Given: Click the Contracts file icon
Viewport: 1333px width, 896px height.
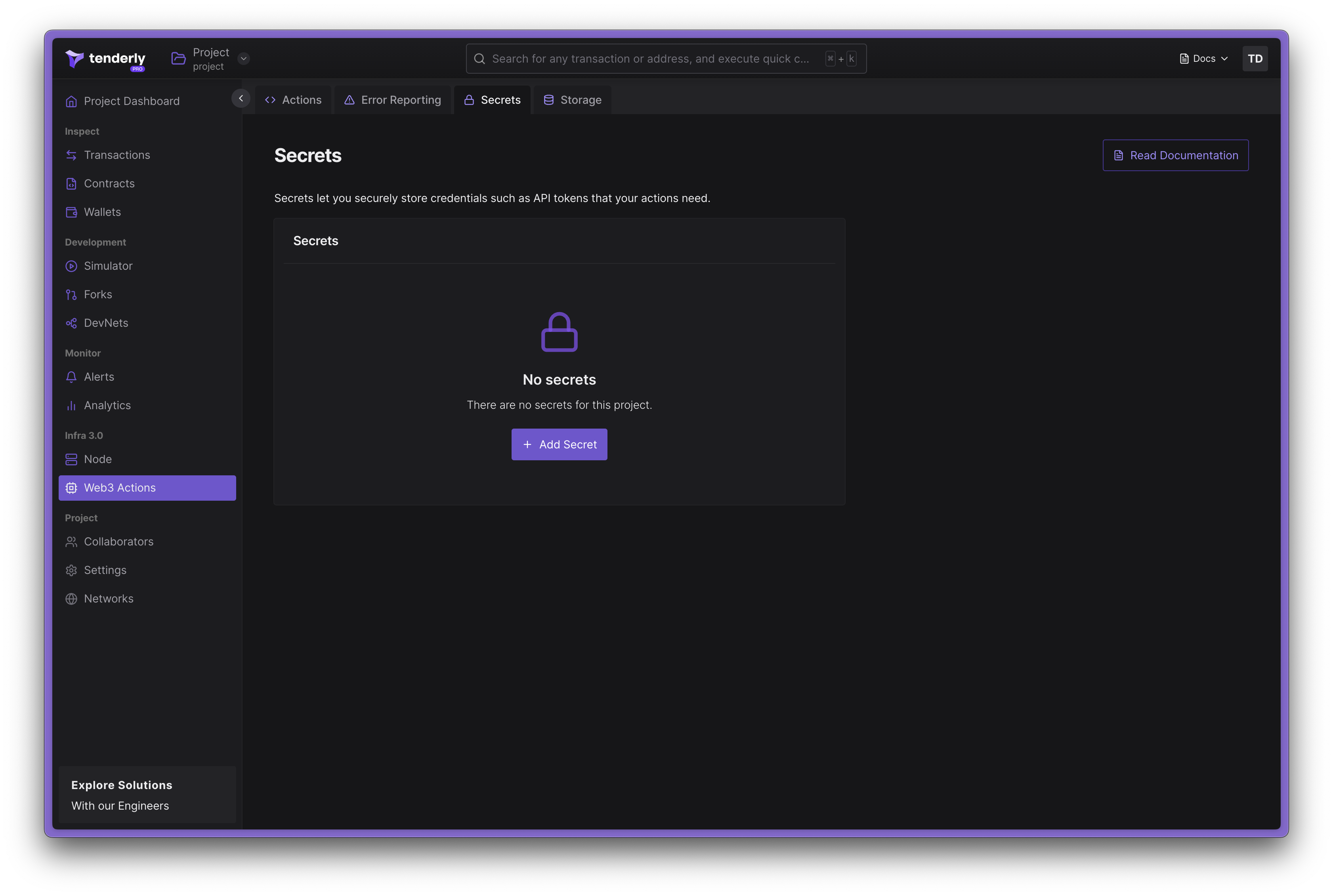Looking at the screenshot, I should click(71, 183).
